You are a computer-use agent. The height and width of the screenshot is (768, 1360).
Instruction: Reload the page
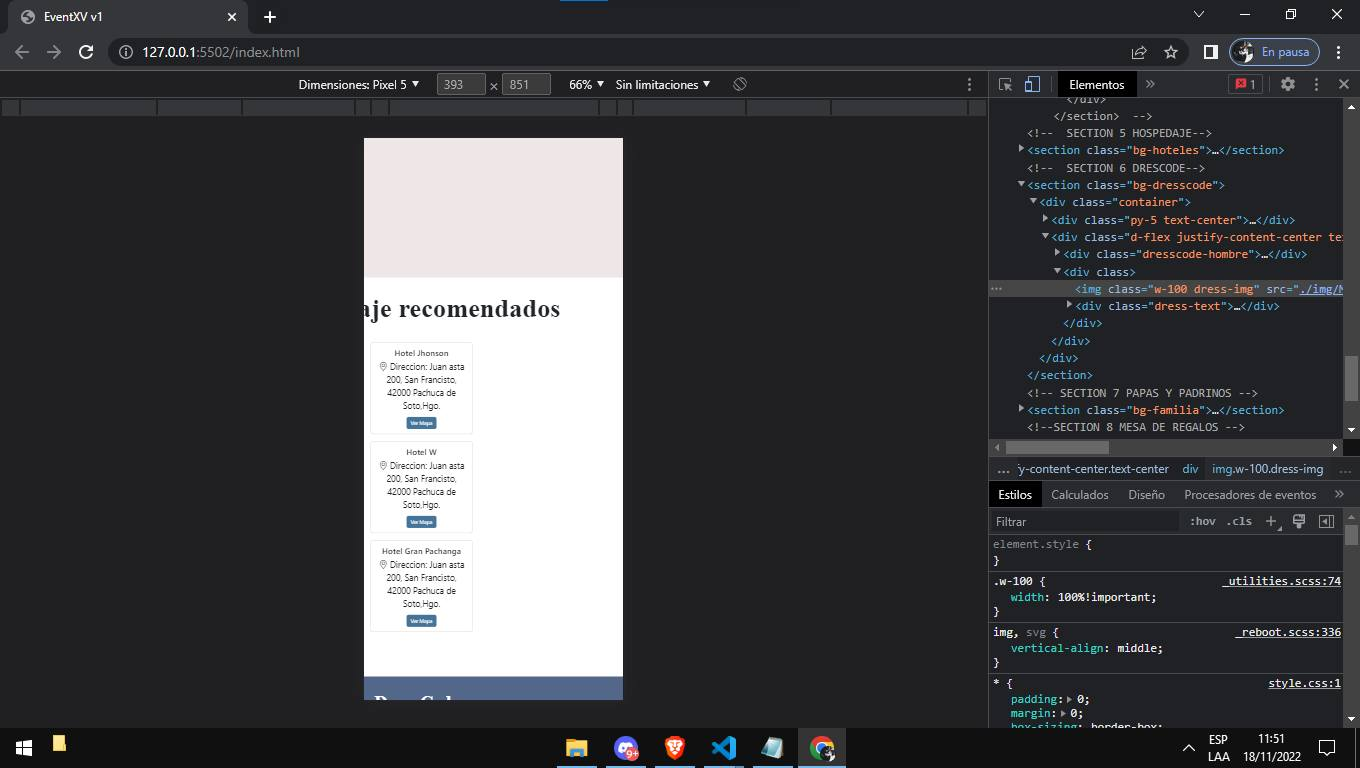86,52
